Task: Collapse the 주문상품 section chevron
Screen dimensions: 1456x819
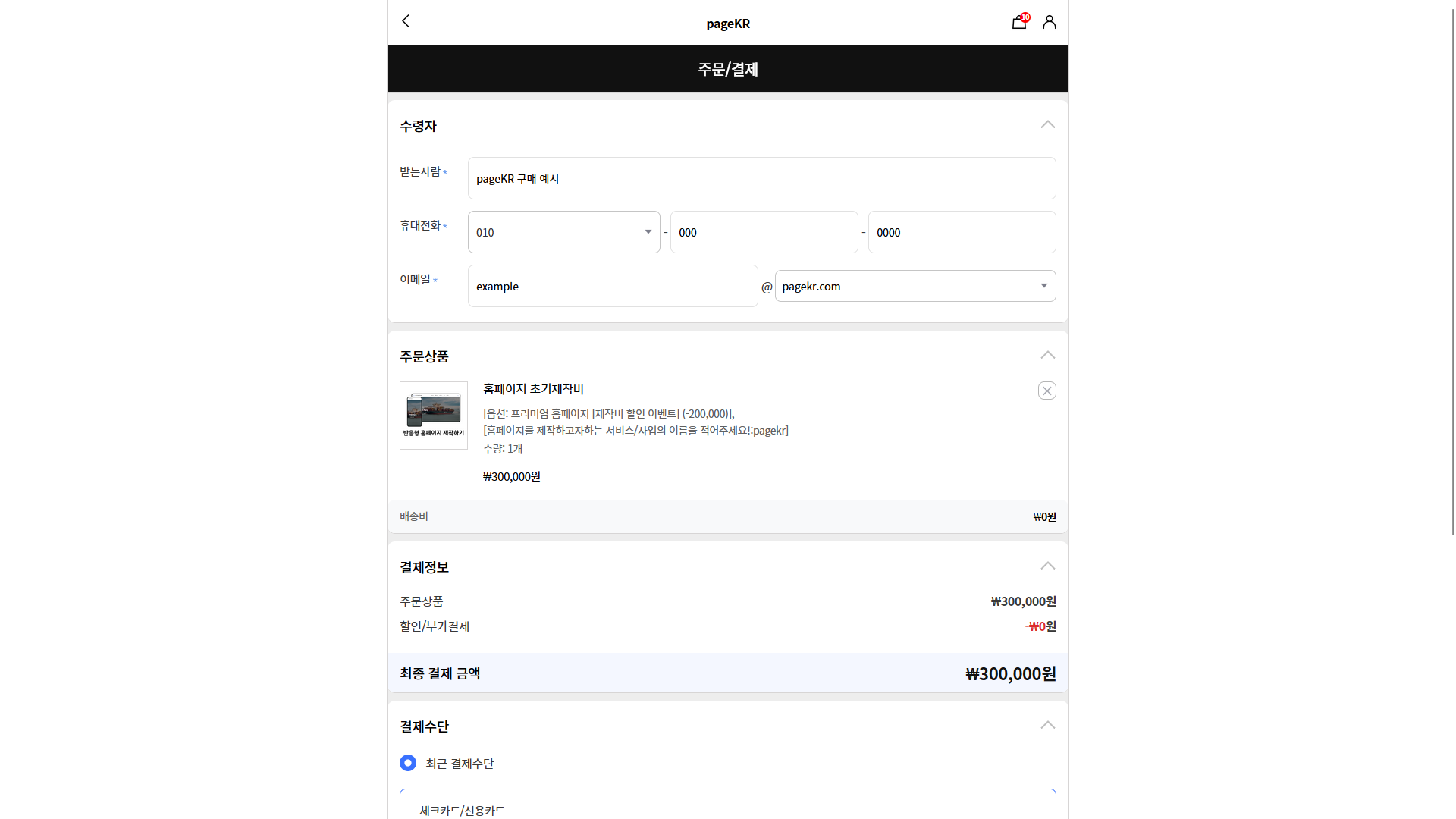Action: click(x=1047, y=356)
